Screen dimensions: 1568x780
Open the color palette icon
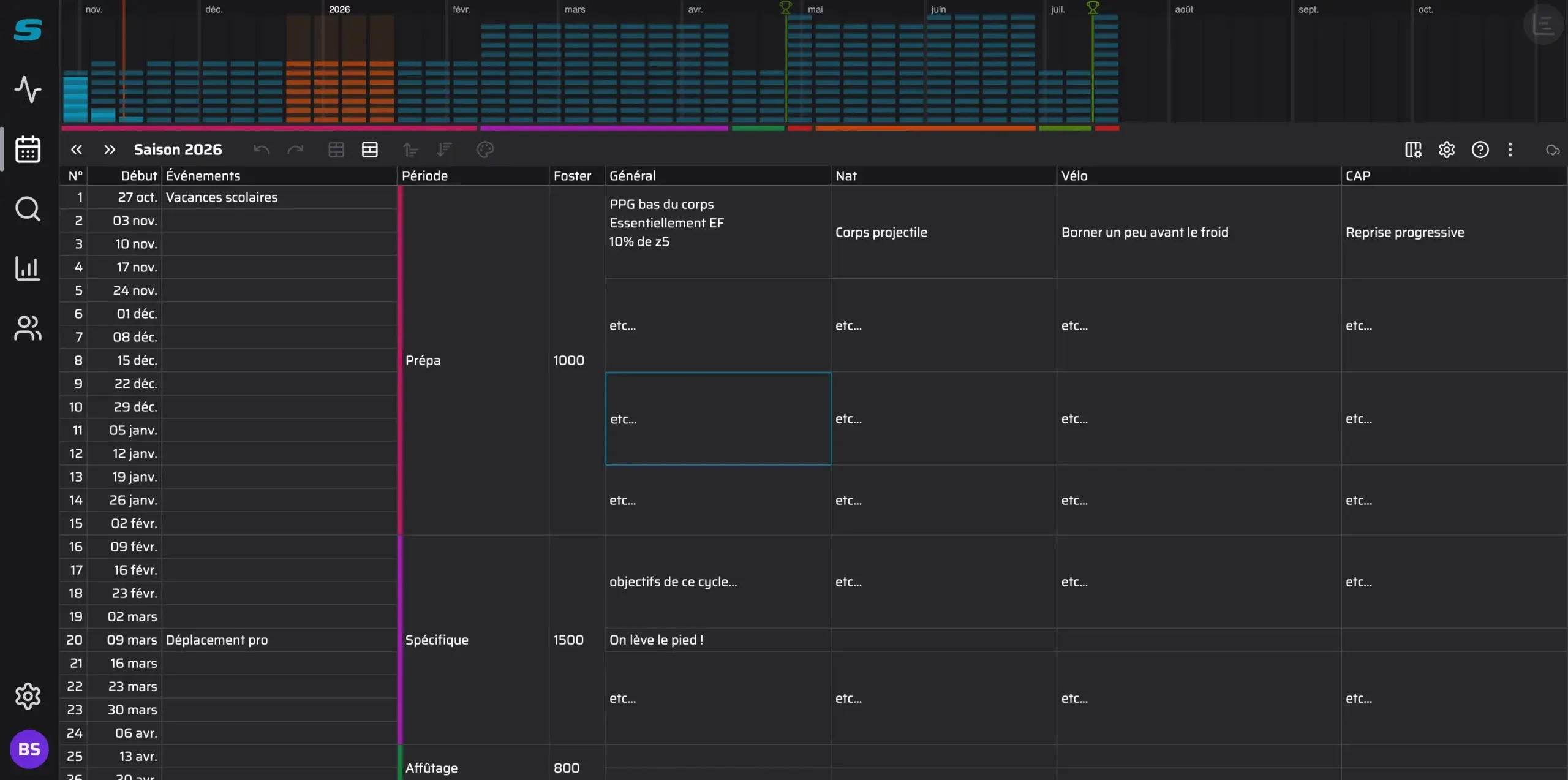point(485,150)
